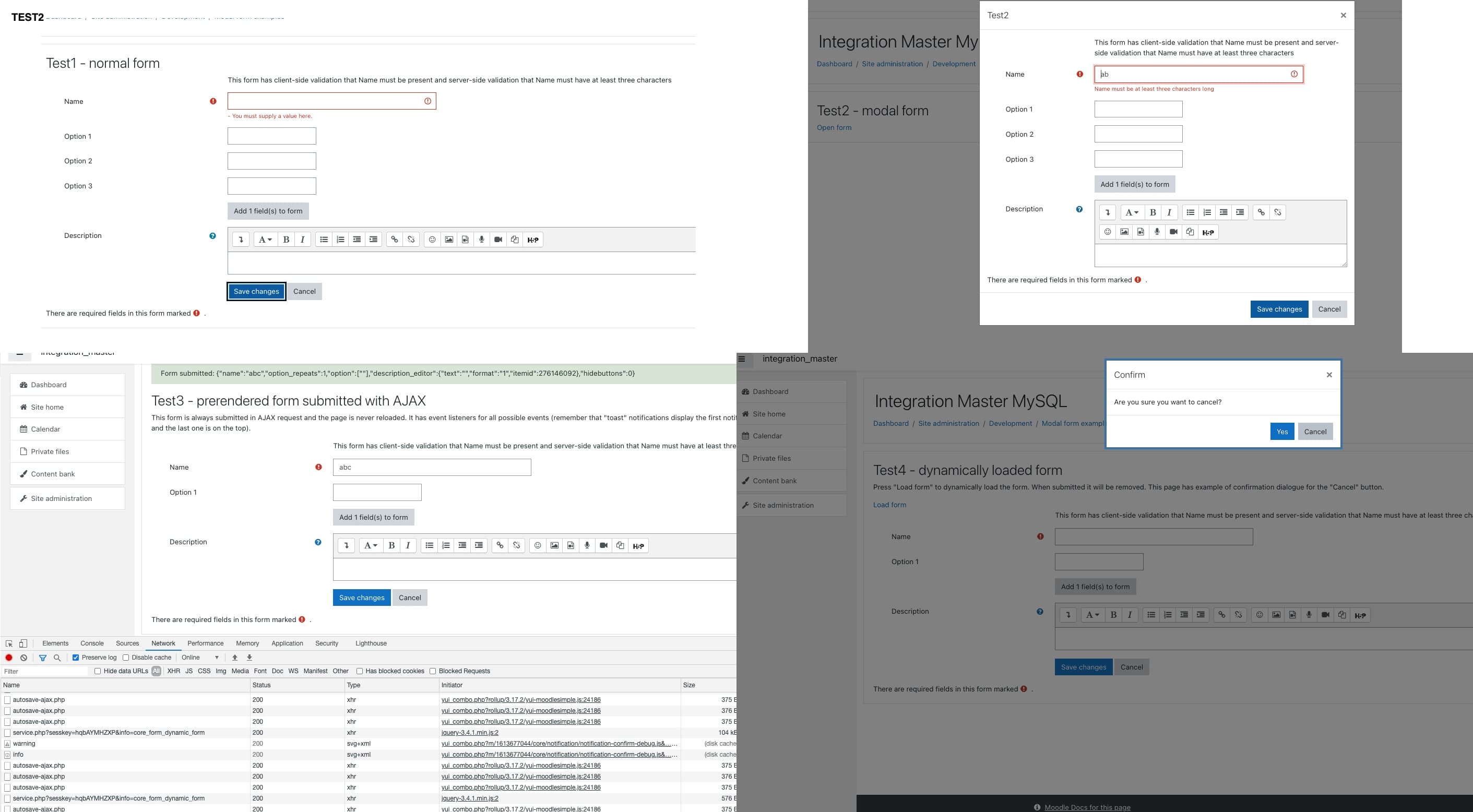
Task: Click the outdent icon in Test3 editor toolbar
Action: click(462, 545)
